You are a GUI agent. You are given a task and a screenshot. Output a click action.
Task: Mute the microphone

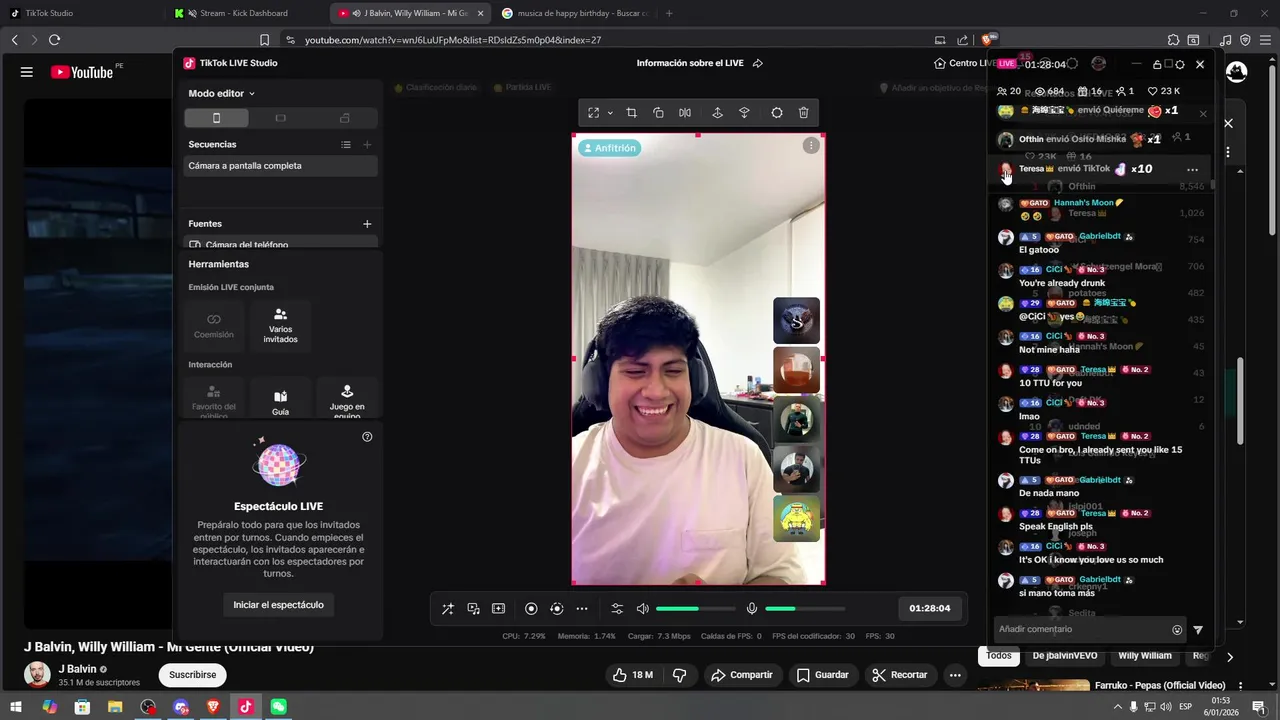tap(752, 608)
